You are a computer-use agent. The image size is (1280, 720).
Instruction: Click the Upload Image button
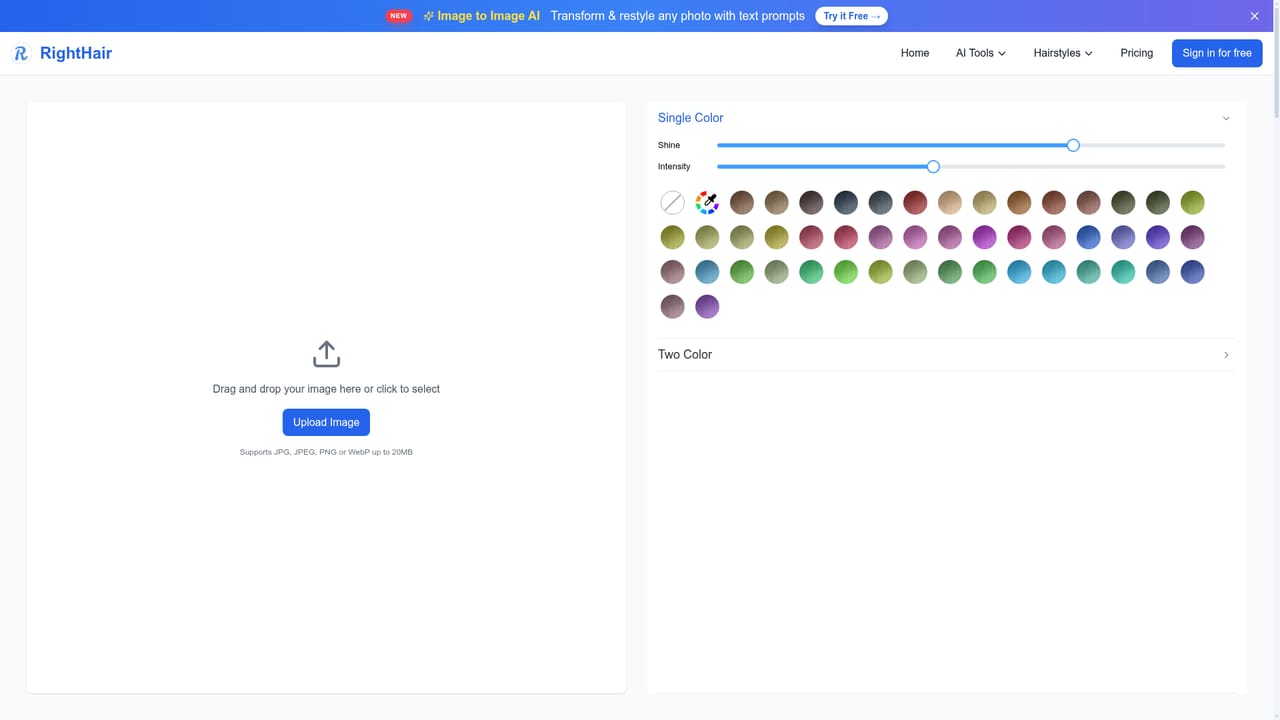point(326,422)
